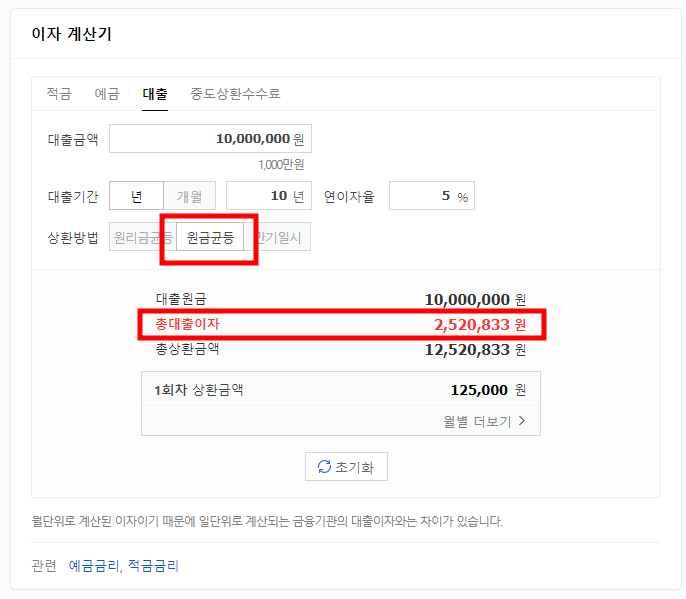The height and width of the screenshot is (599, 686).
Task: Click the 1회차 상환금액 125,000 원 value
Action: [488, 390]
